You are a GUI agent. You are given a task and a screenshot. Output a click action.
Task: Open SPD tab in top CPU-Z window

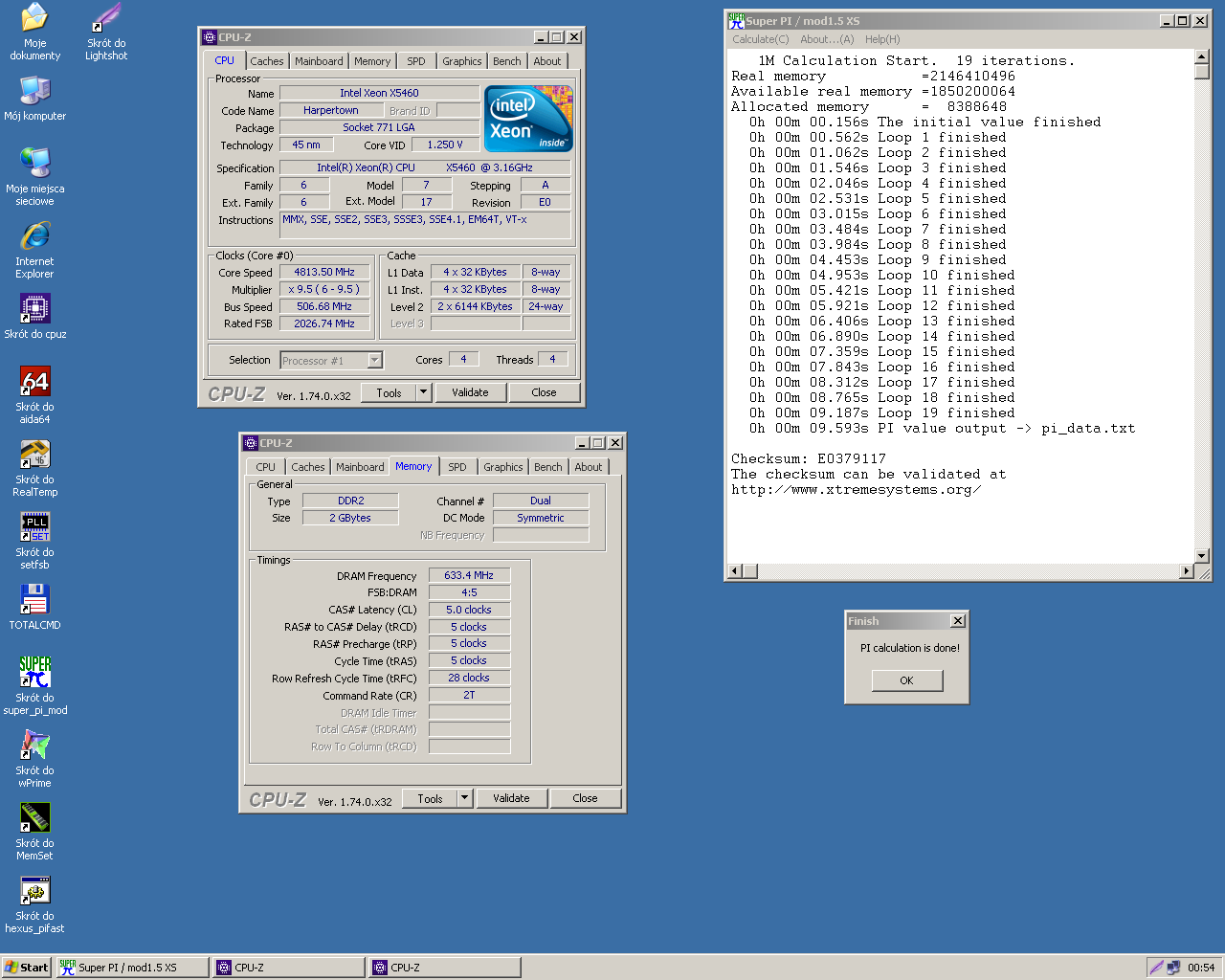415,61
